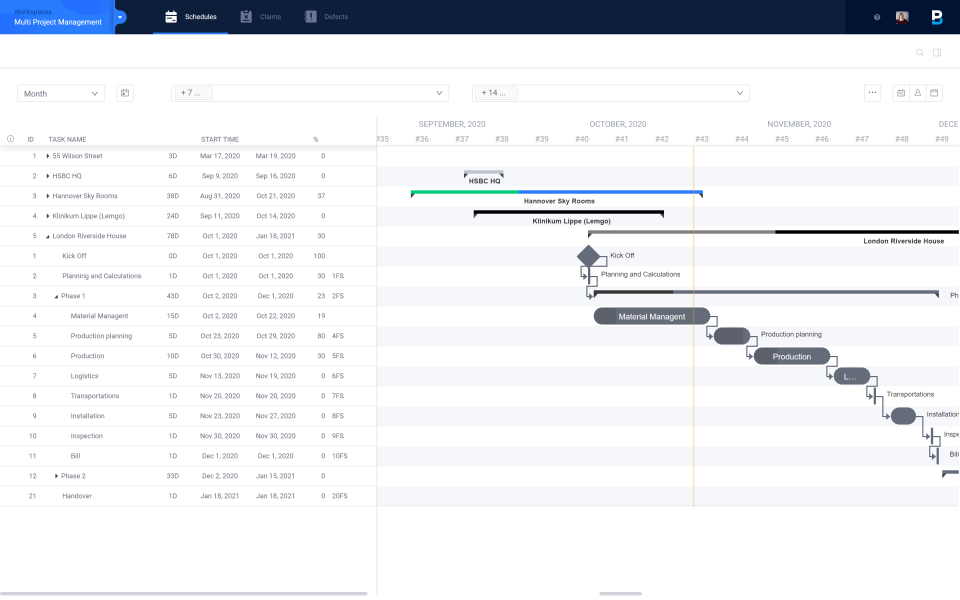Click the resources person icon in the toolbar
Viewport: 960px width, 600px height.
pos(916,92)
